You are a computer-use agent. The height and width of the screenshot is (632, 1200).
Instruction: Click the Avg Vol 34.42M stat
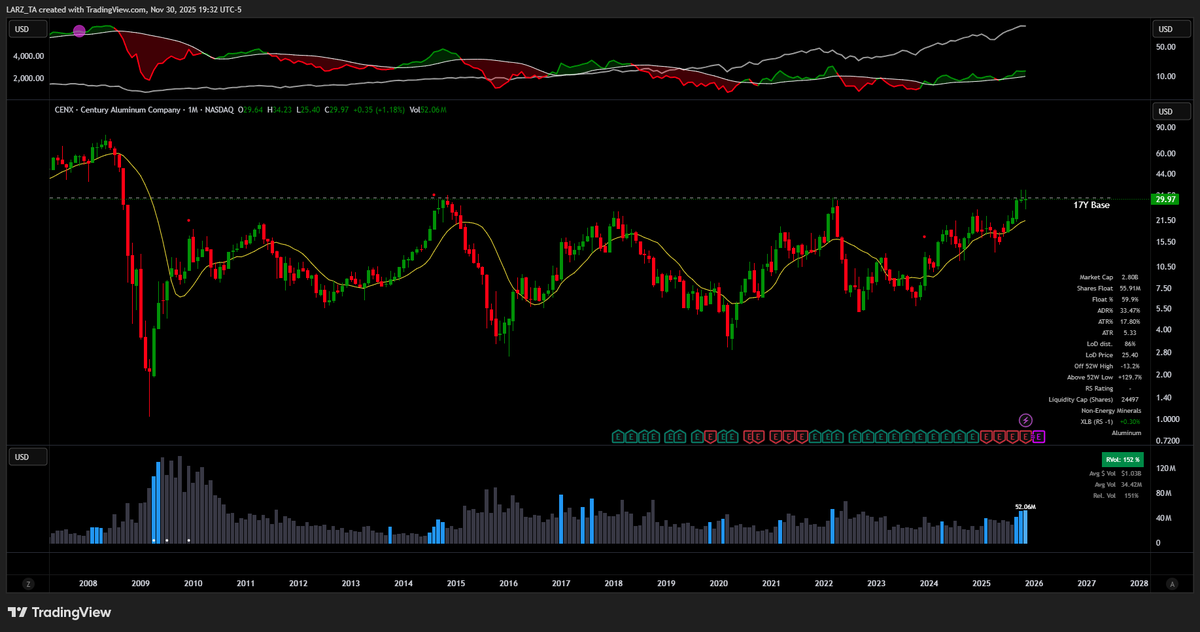click(1118, 484)
